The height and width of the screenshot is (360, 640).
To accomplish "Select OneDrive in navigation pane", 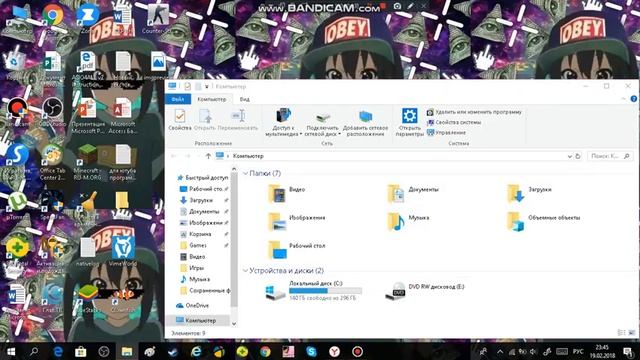I will (192, 305).
